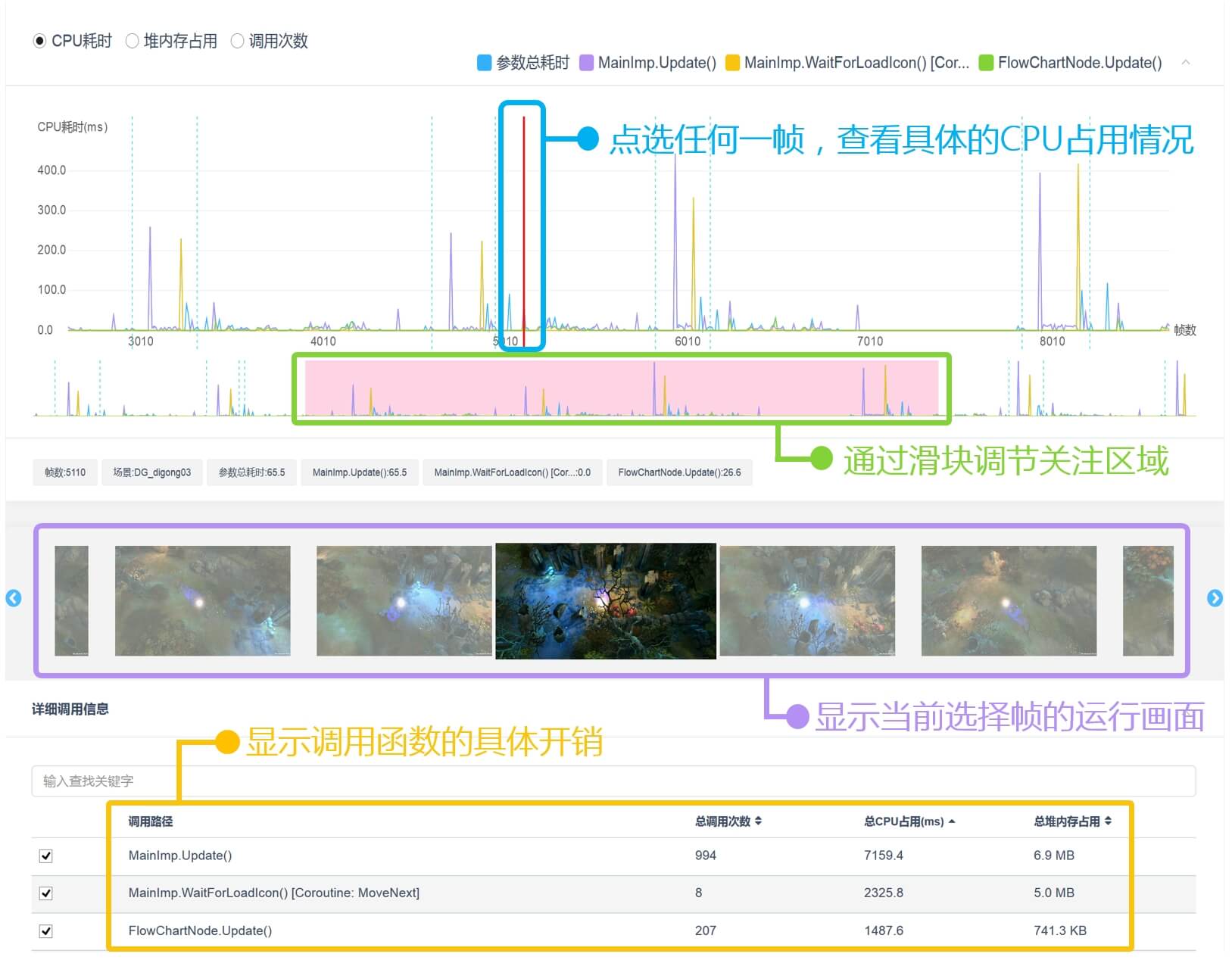The height and width of the screenshot is (960, 1232).
Task: Select the center highlighted frame screenshot
Action: [x=606, y=600]
